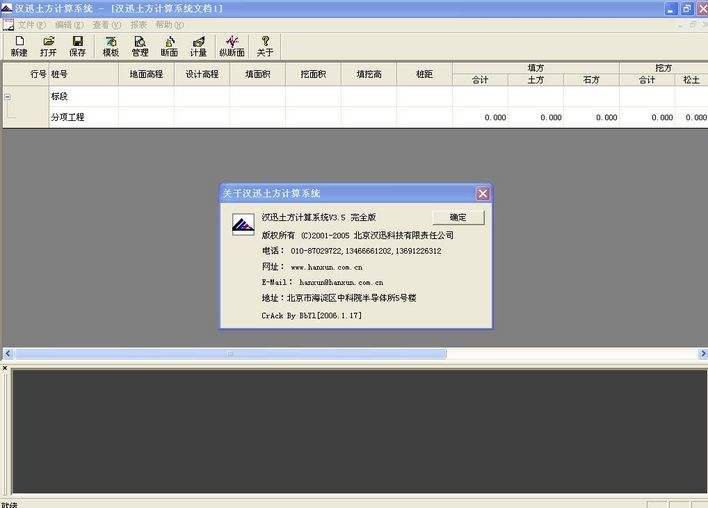Click the 新建 (New) toolbar icon

point(19,46)
